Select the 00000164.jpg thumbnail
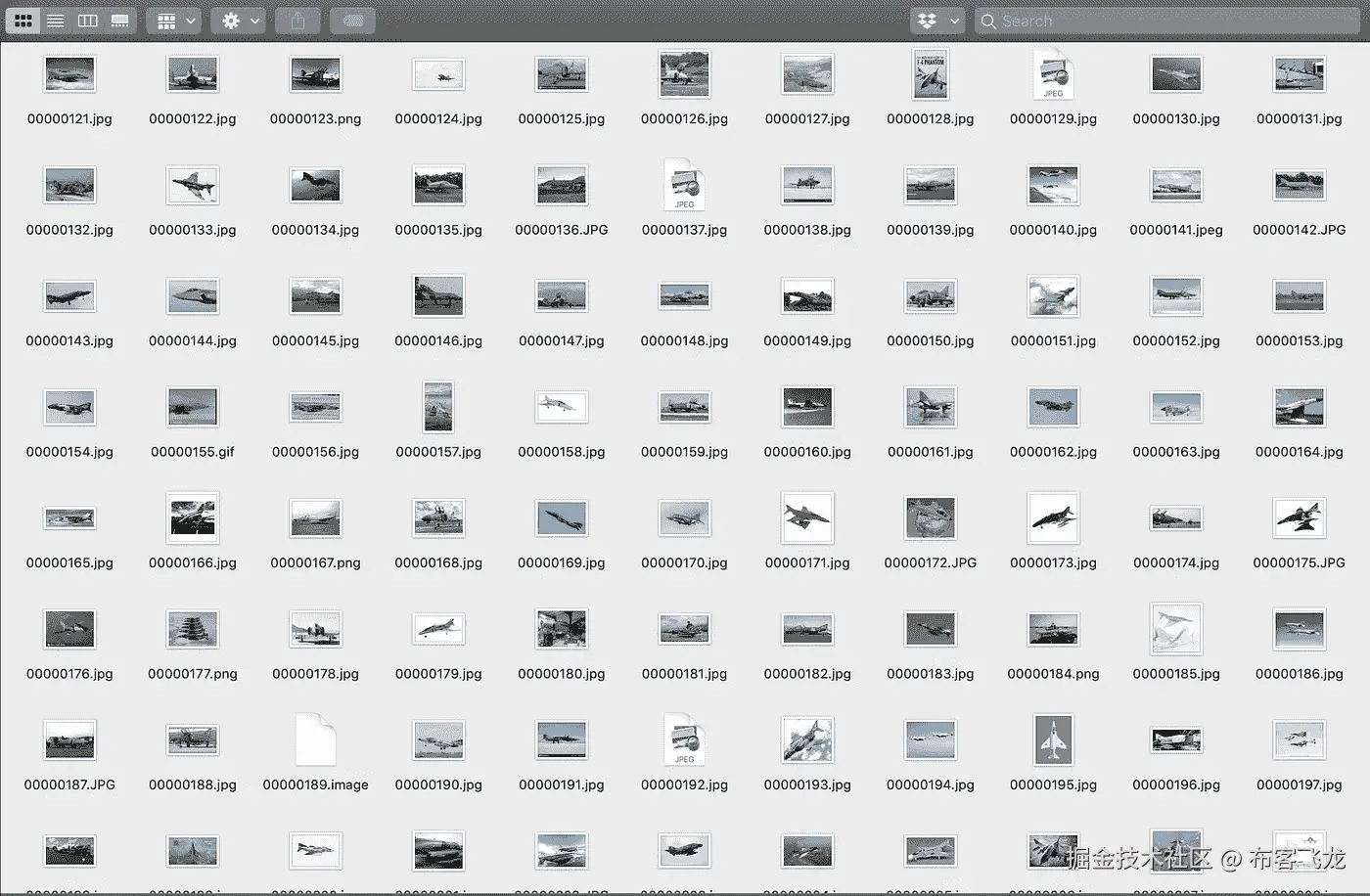This screenshot has width=1370, height=896. pyautogui.click(x=1300, y=407)
